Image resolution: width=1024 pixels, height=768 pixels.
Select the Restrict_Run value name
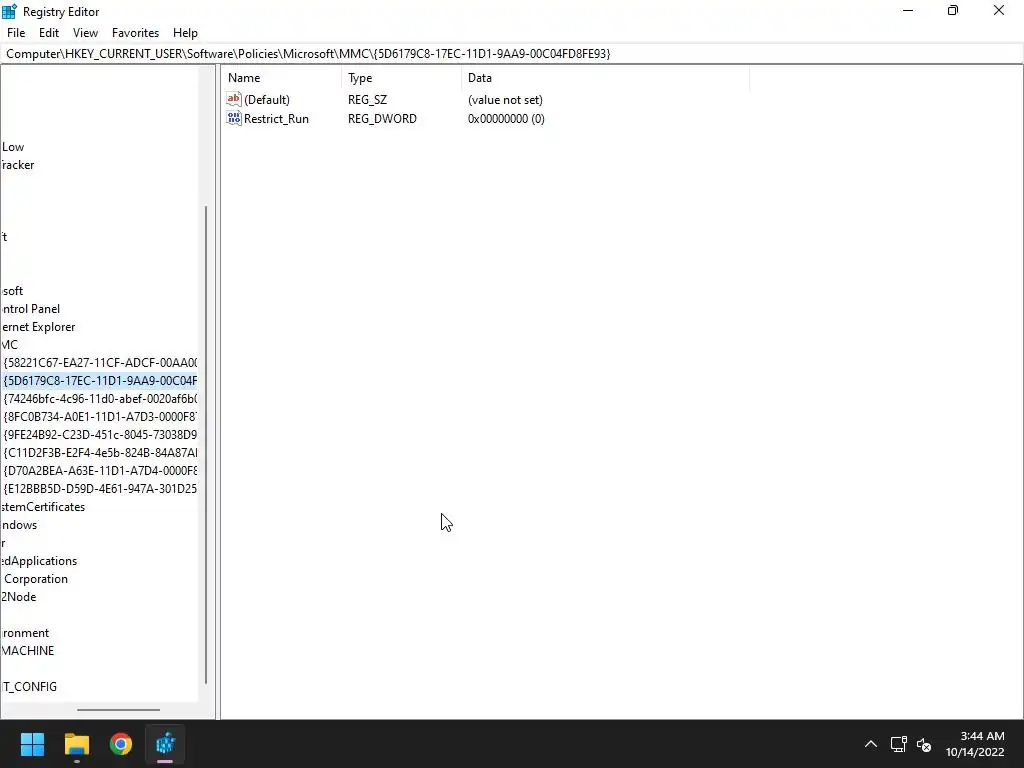point(276,119)
